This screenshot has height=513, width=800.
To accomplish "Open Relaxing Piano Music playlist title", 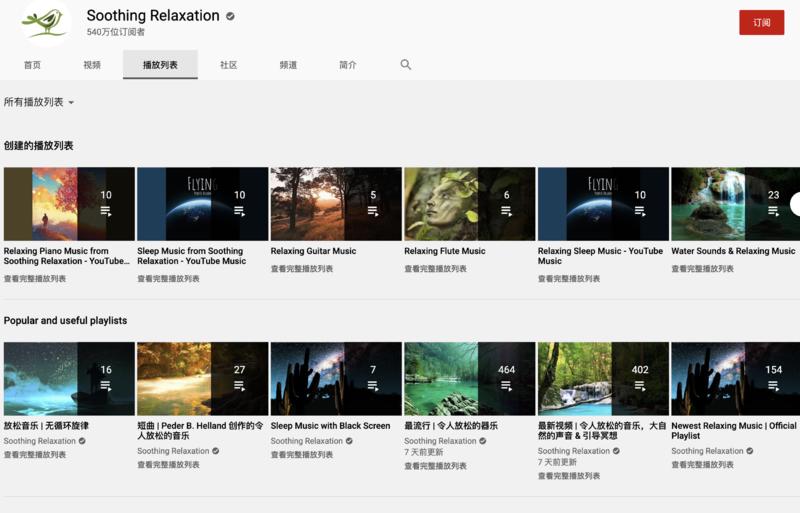I will [66, 256].
